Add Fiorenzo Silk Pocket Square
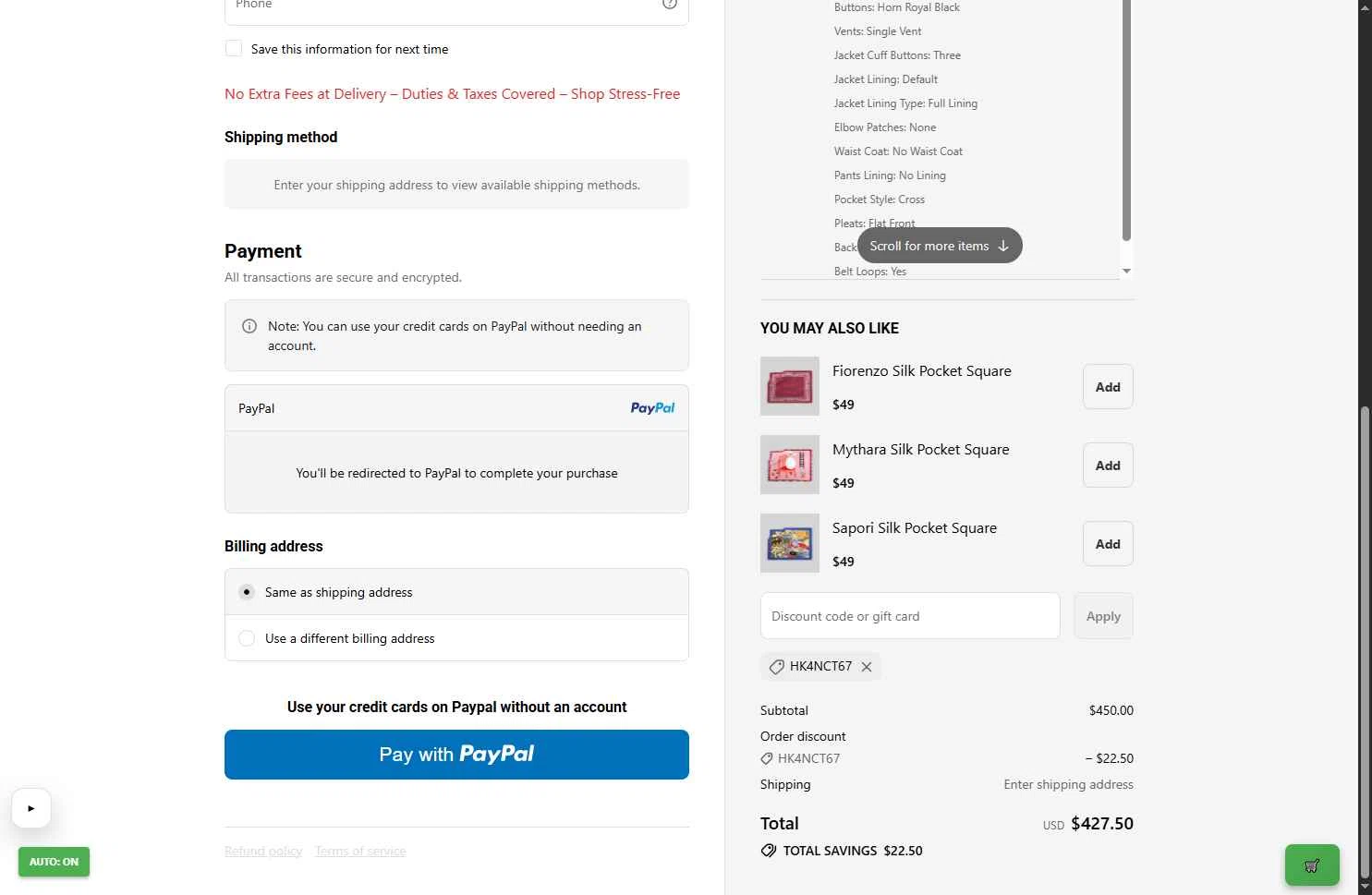This screenshot has height=895, width=1372. pos(1108,387)
